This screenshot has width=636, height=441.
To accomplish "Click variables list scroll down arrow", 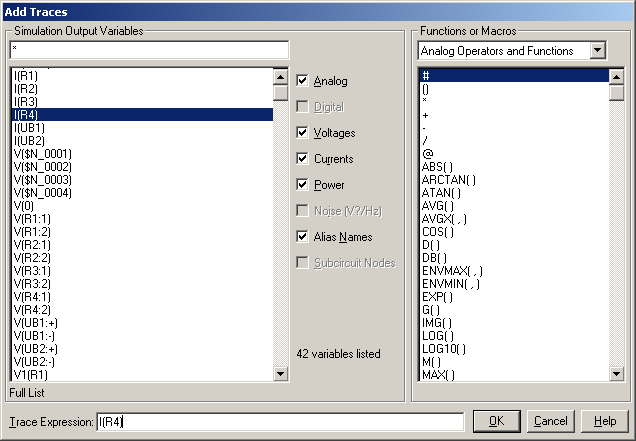I will [x=281, y=373].
